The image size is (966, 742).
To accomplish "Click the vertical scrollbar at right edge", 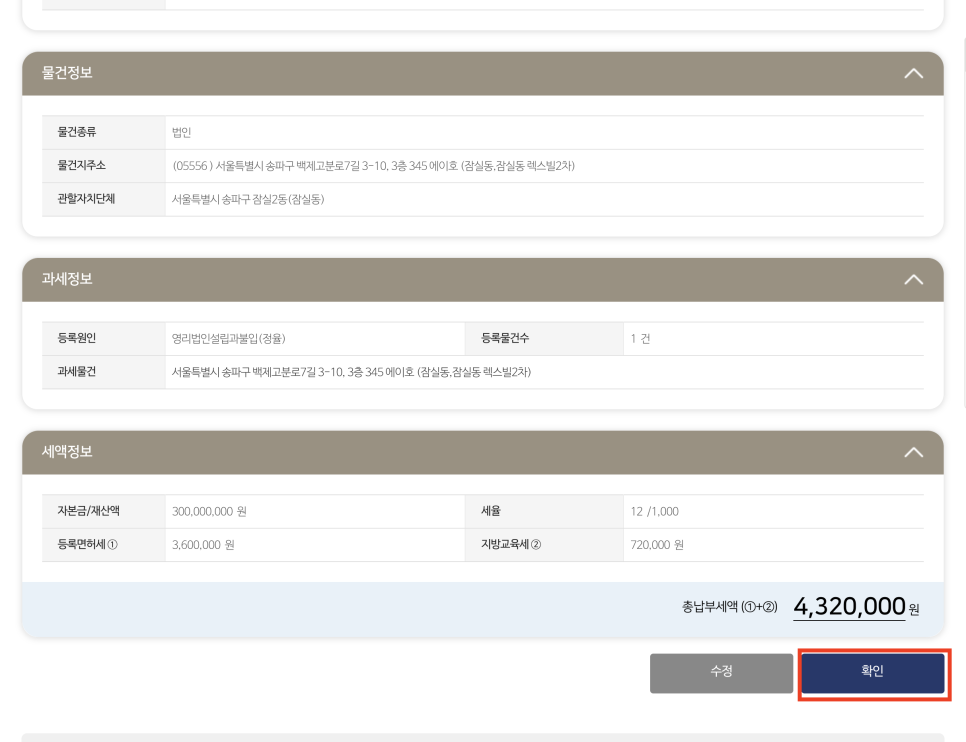I will click(964, 222).
